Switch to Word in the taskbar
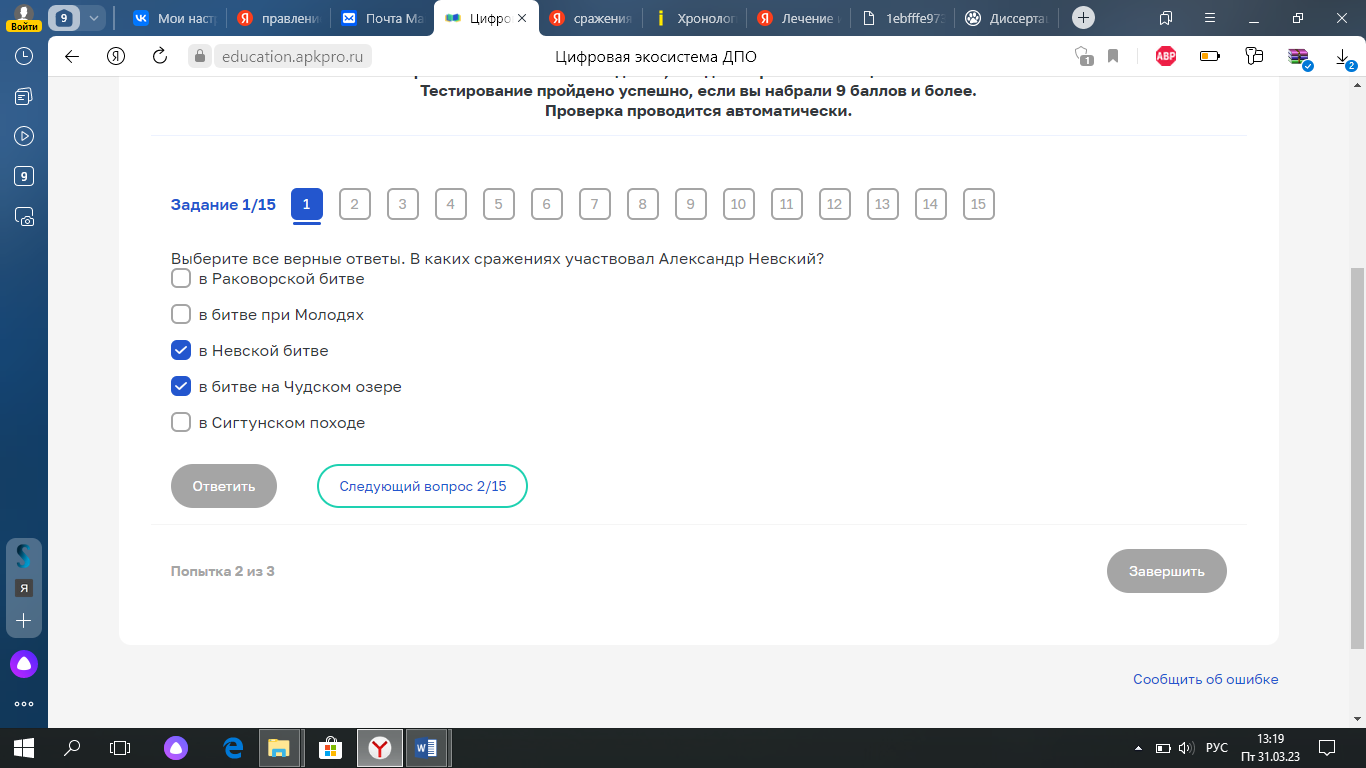 tap(428, 747)
